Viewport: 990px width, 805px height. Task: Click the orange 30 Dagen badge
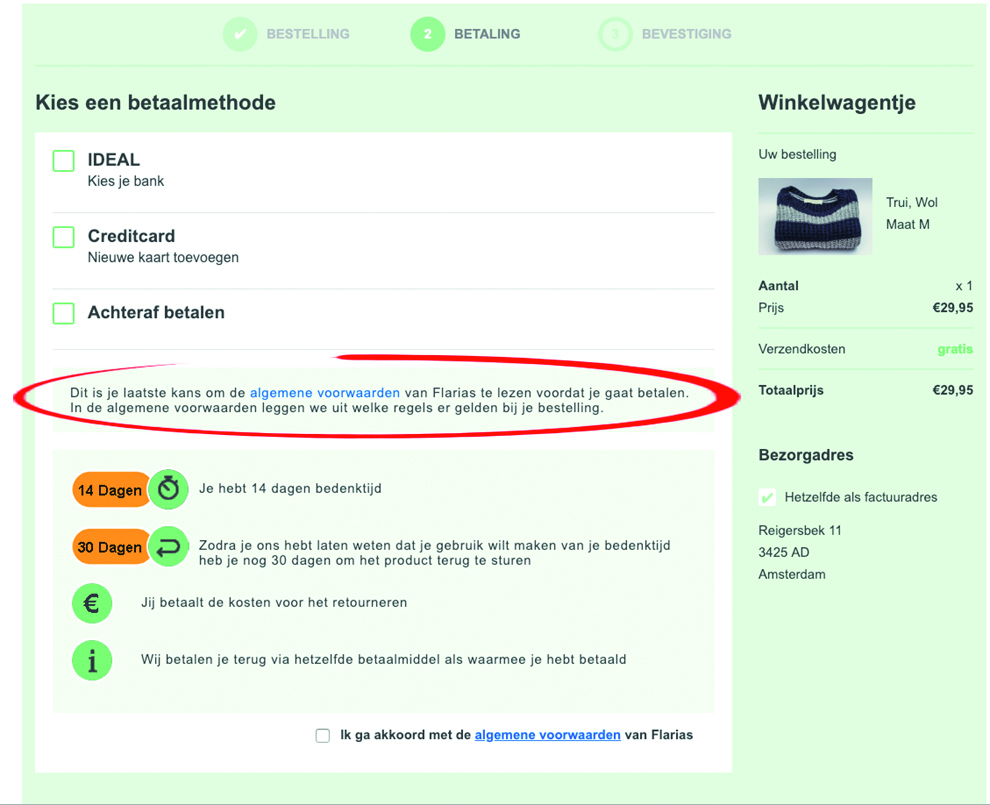click(x=110, y=547)
